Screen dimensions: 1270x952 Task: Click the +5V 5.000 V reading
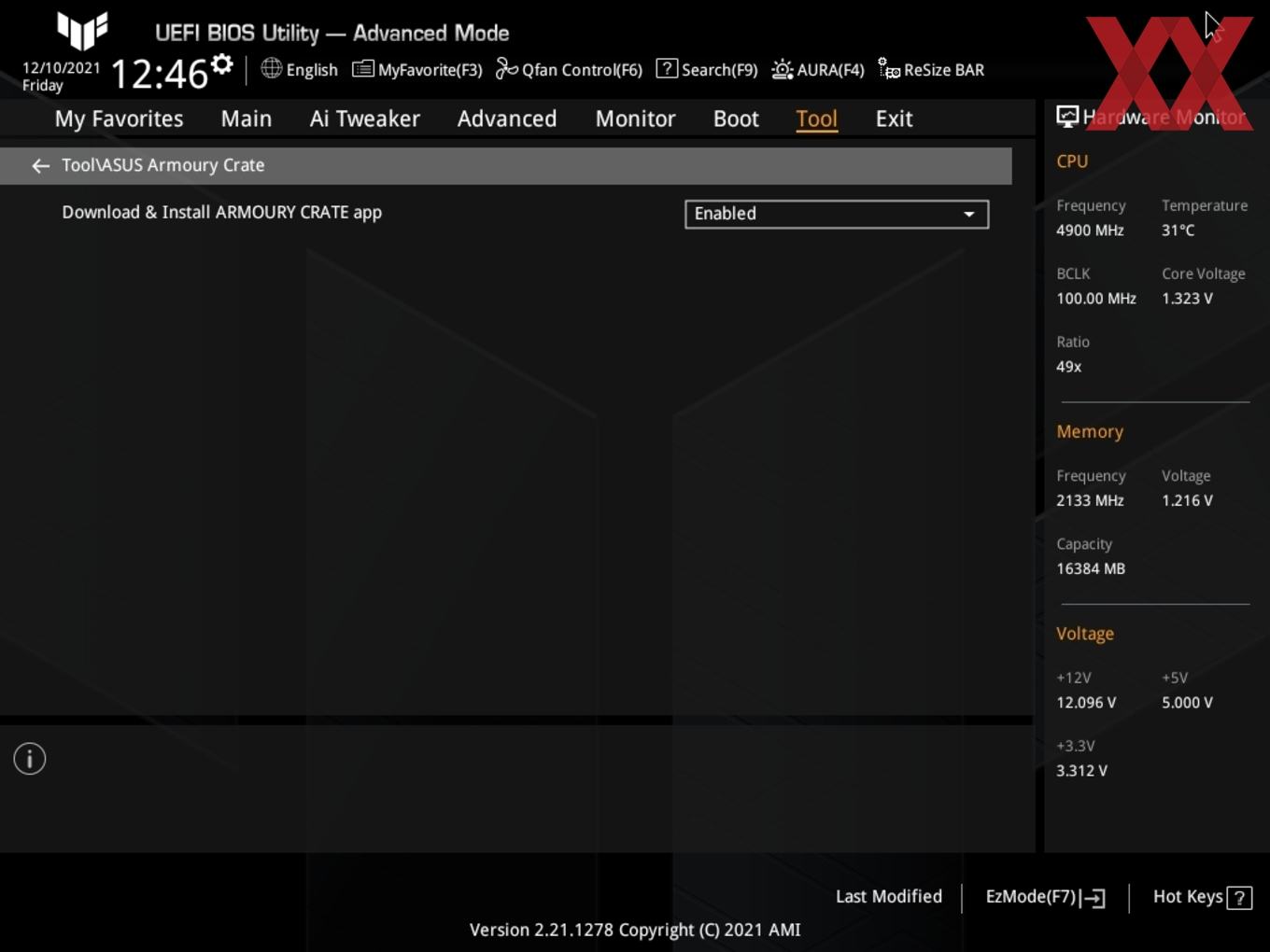(x=1187, y=703)
